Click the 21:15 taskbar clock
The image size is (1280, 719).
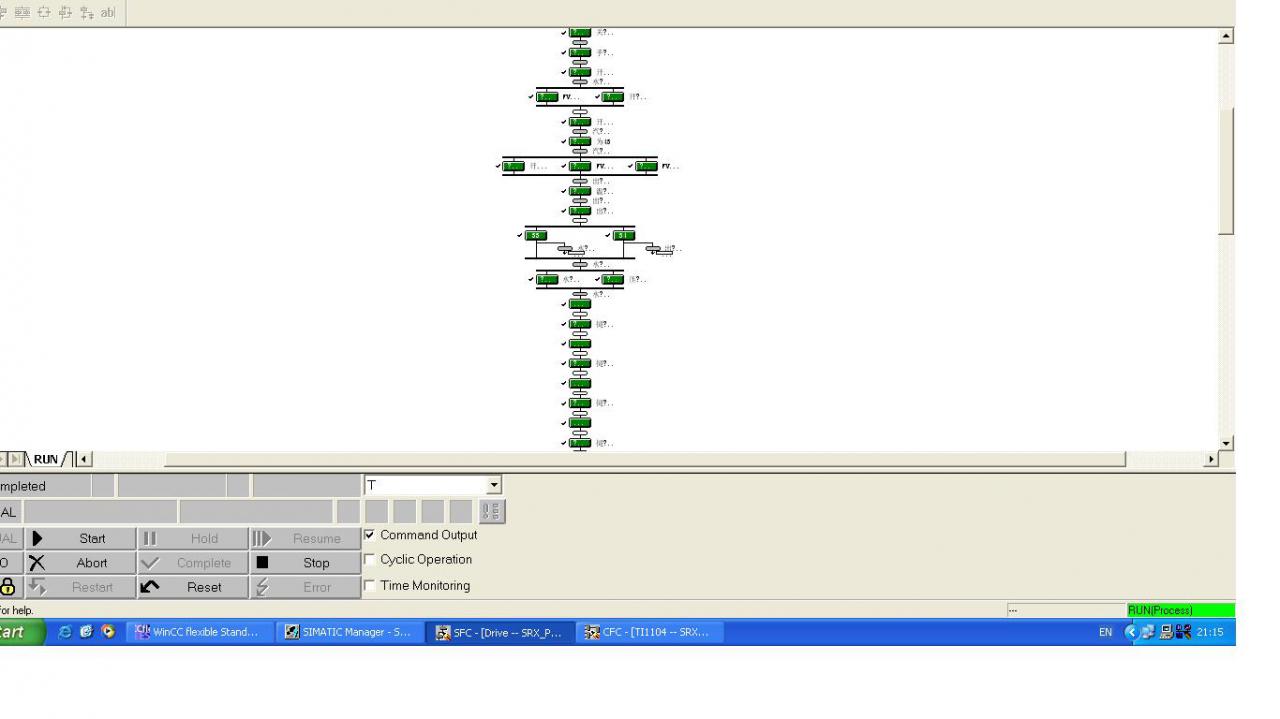click(1210, 632)
